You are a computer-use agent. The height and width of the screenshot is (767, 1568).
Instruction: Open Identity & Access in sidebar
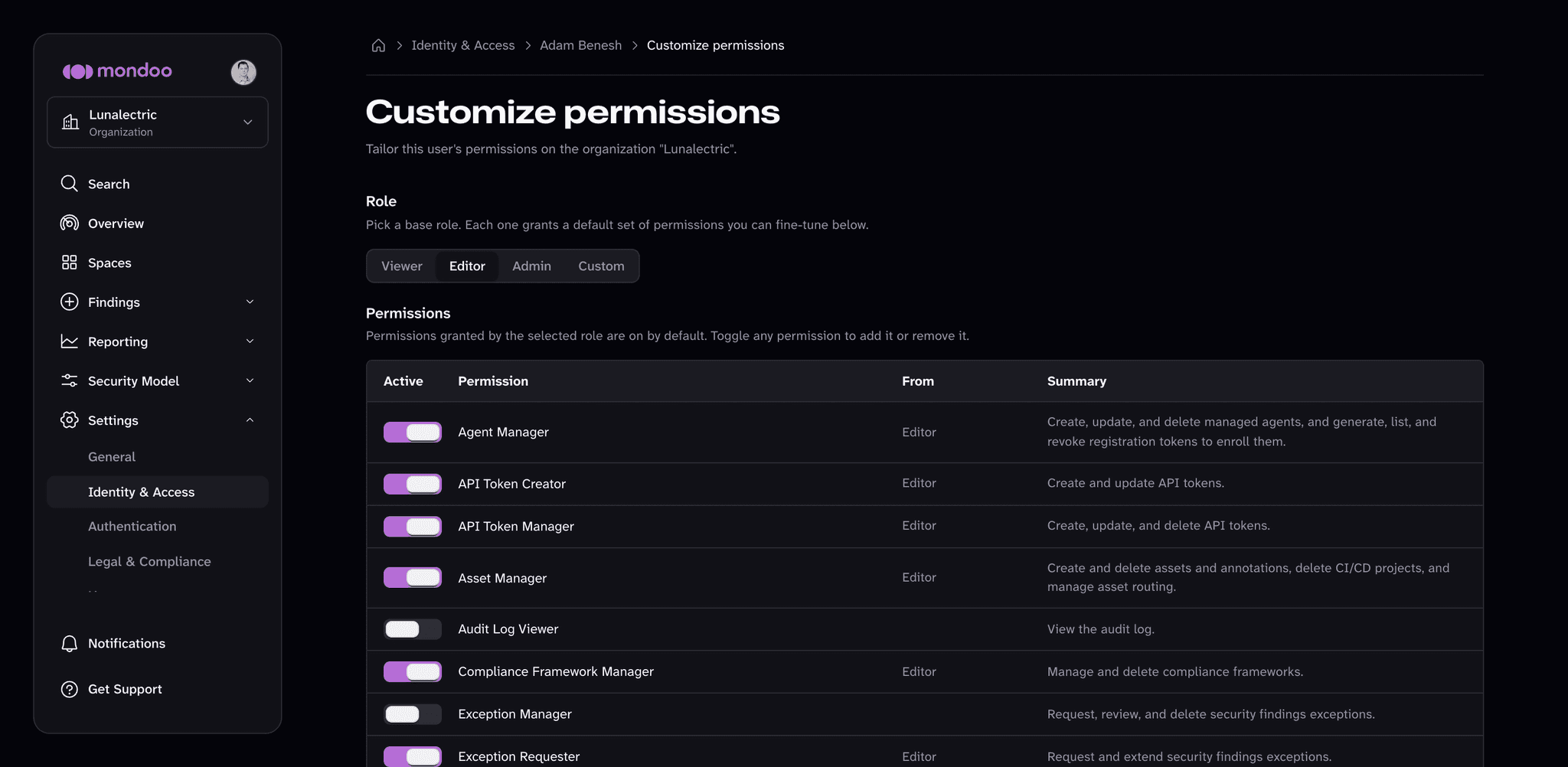[x=158, y=492]
